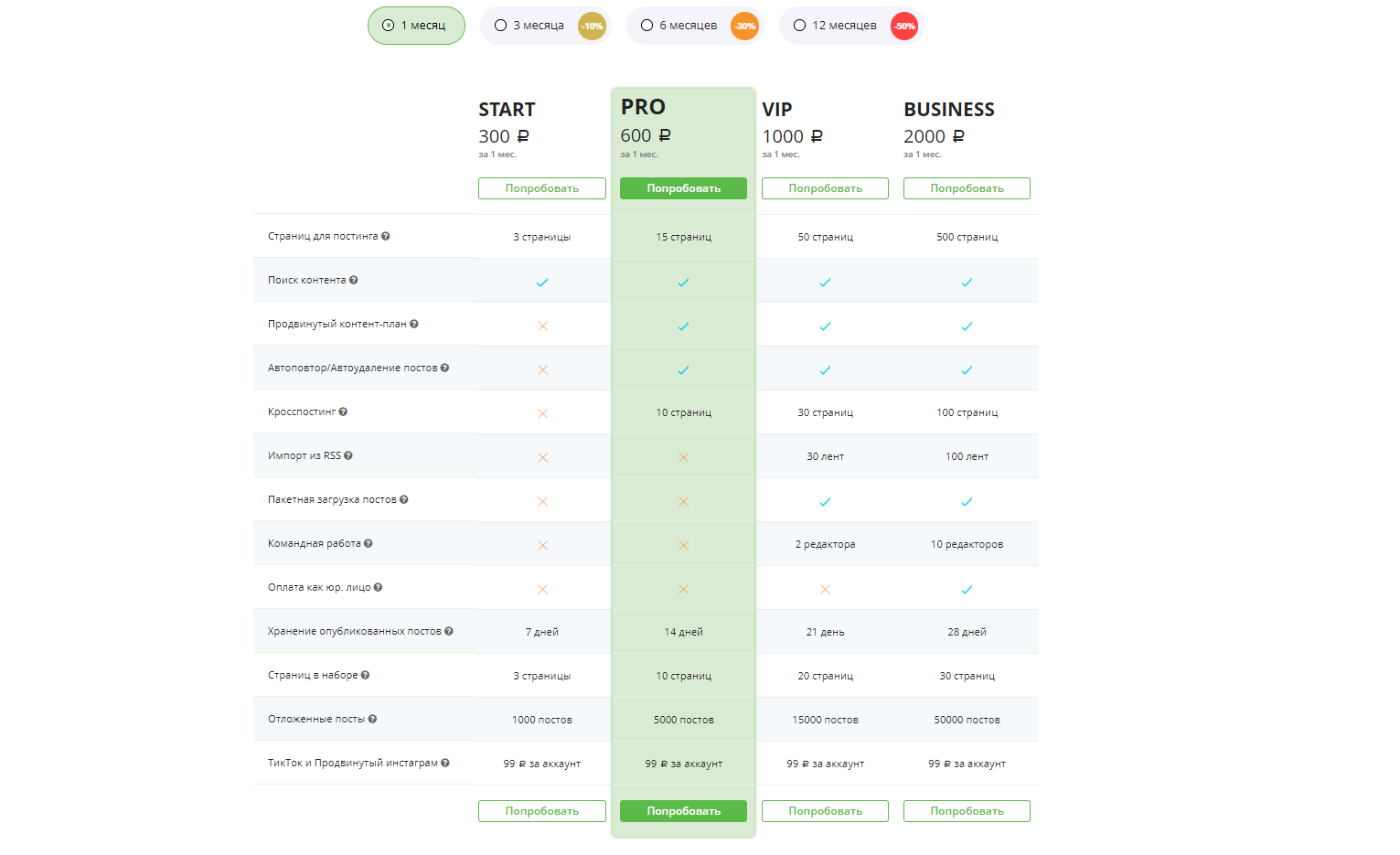Open help icon next to Страниц для постинга

tap(386, 236)
